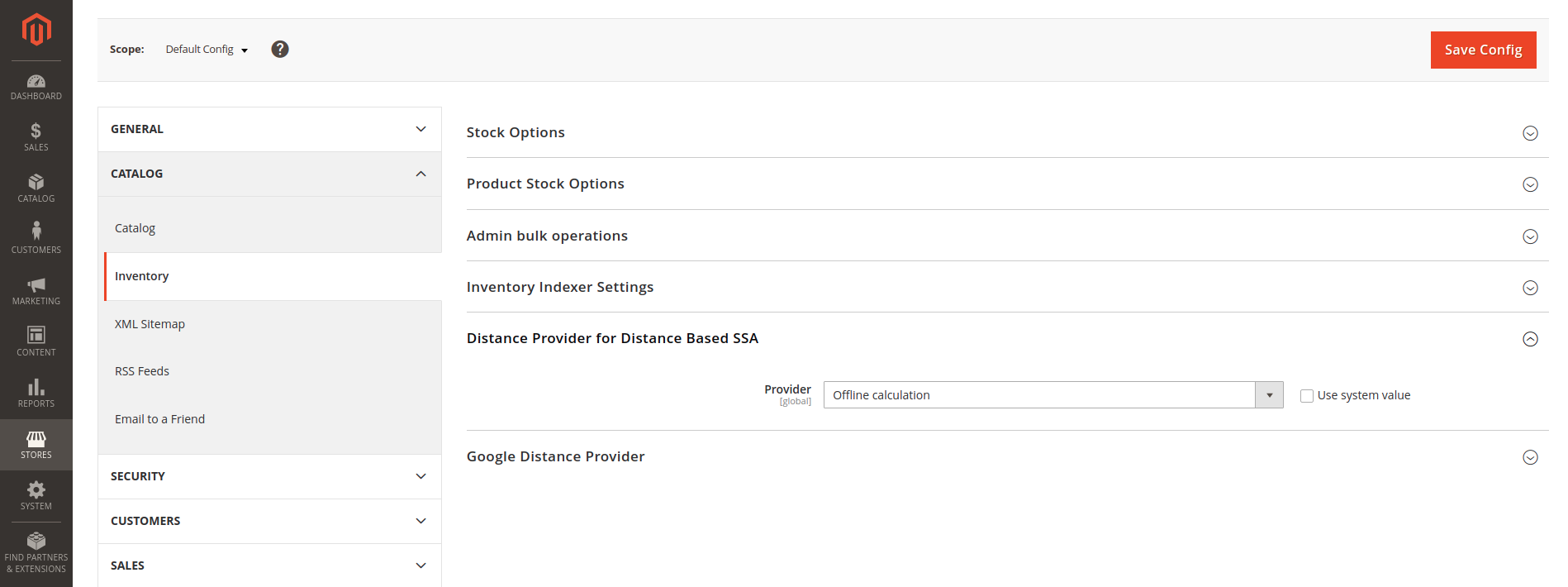Click the Magento logo icon
This screenshot has height=587, width=1568.
pos(36,30)
